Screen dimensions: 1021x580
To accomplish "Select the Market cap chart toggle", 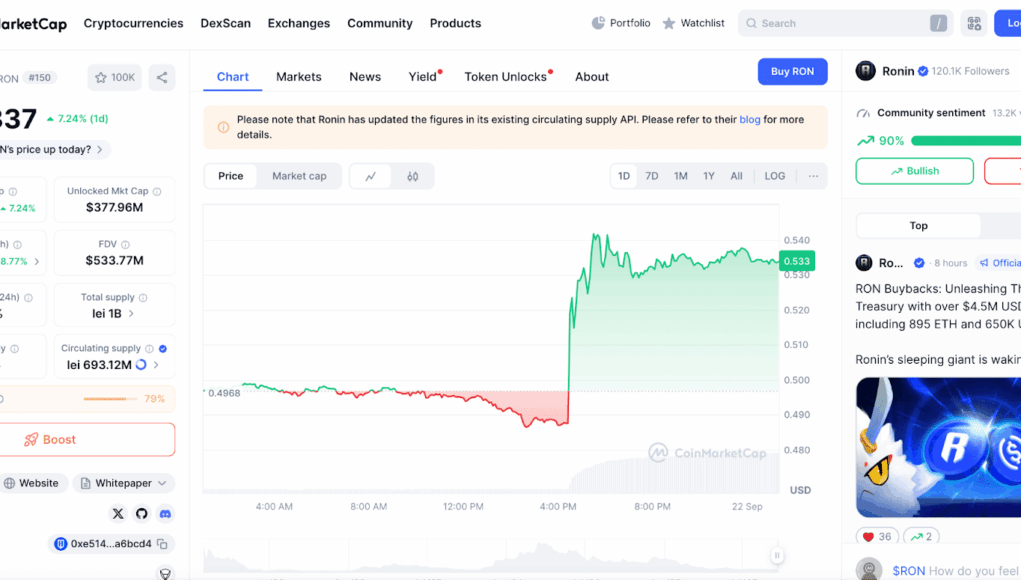I will pyautogui.click(x=299, y=176).
